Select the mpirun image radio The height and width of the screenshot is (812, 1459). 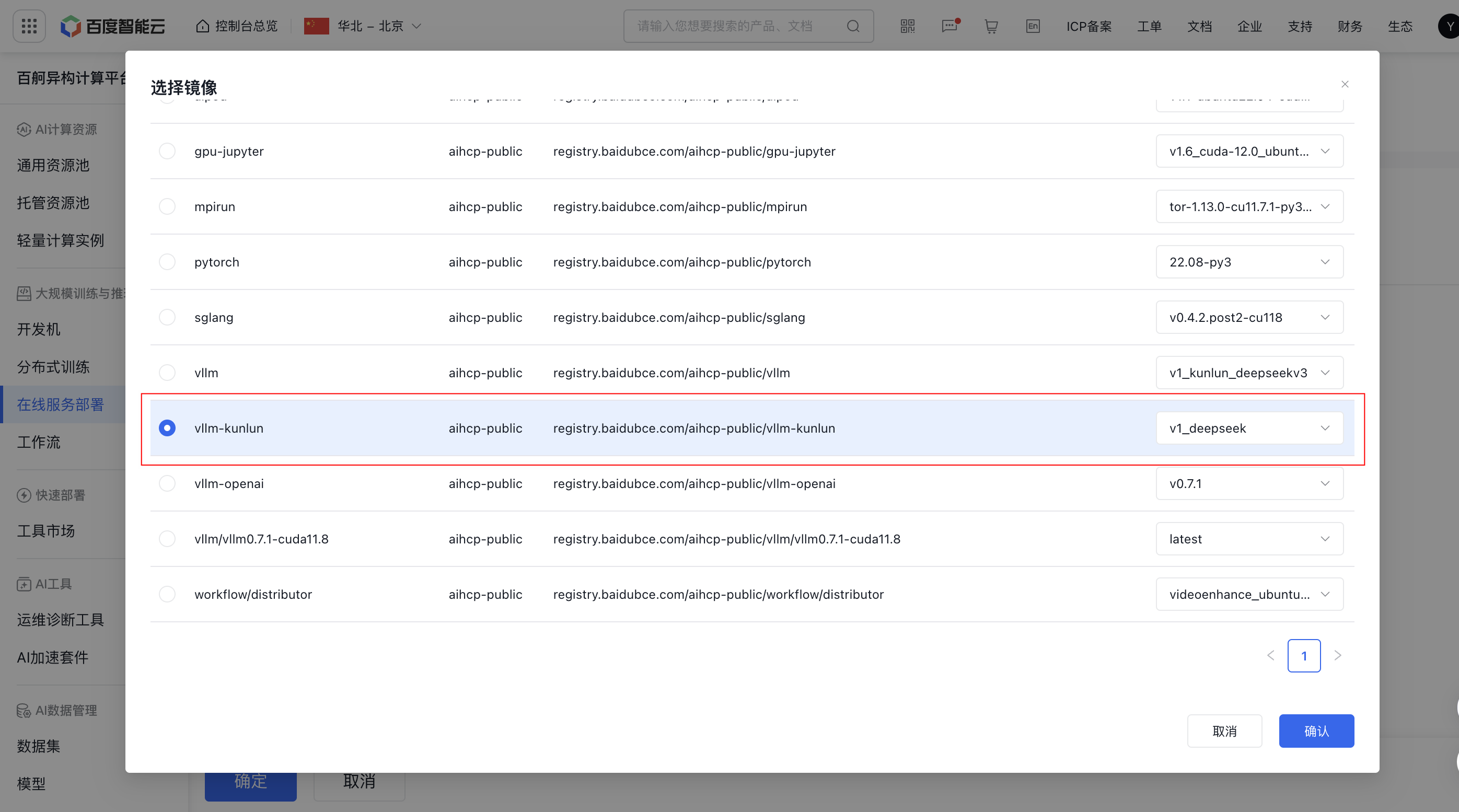point(167,206)
